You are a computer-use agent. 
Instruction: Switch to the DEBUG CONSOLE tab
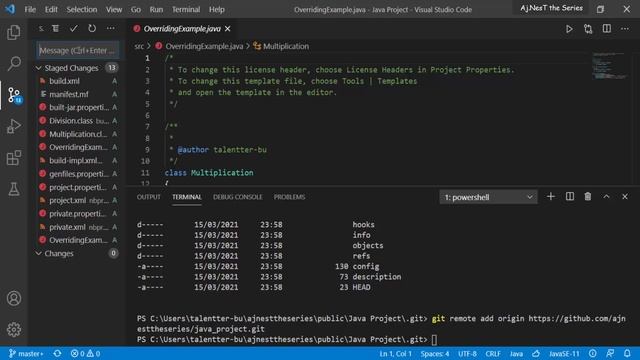(x=238, y=197)
